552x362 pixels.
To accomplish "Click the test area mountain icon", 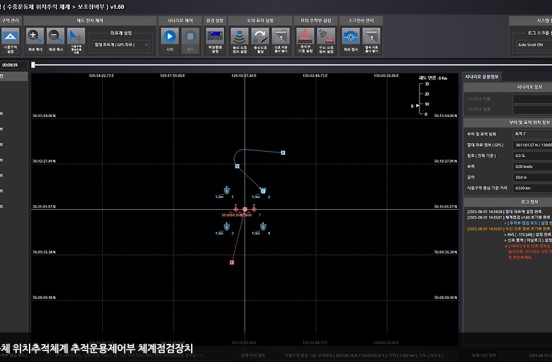I will [10, 36].
